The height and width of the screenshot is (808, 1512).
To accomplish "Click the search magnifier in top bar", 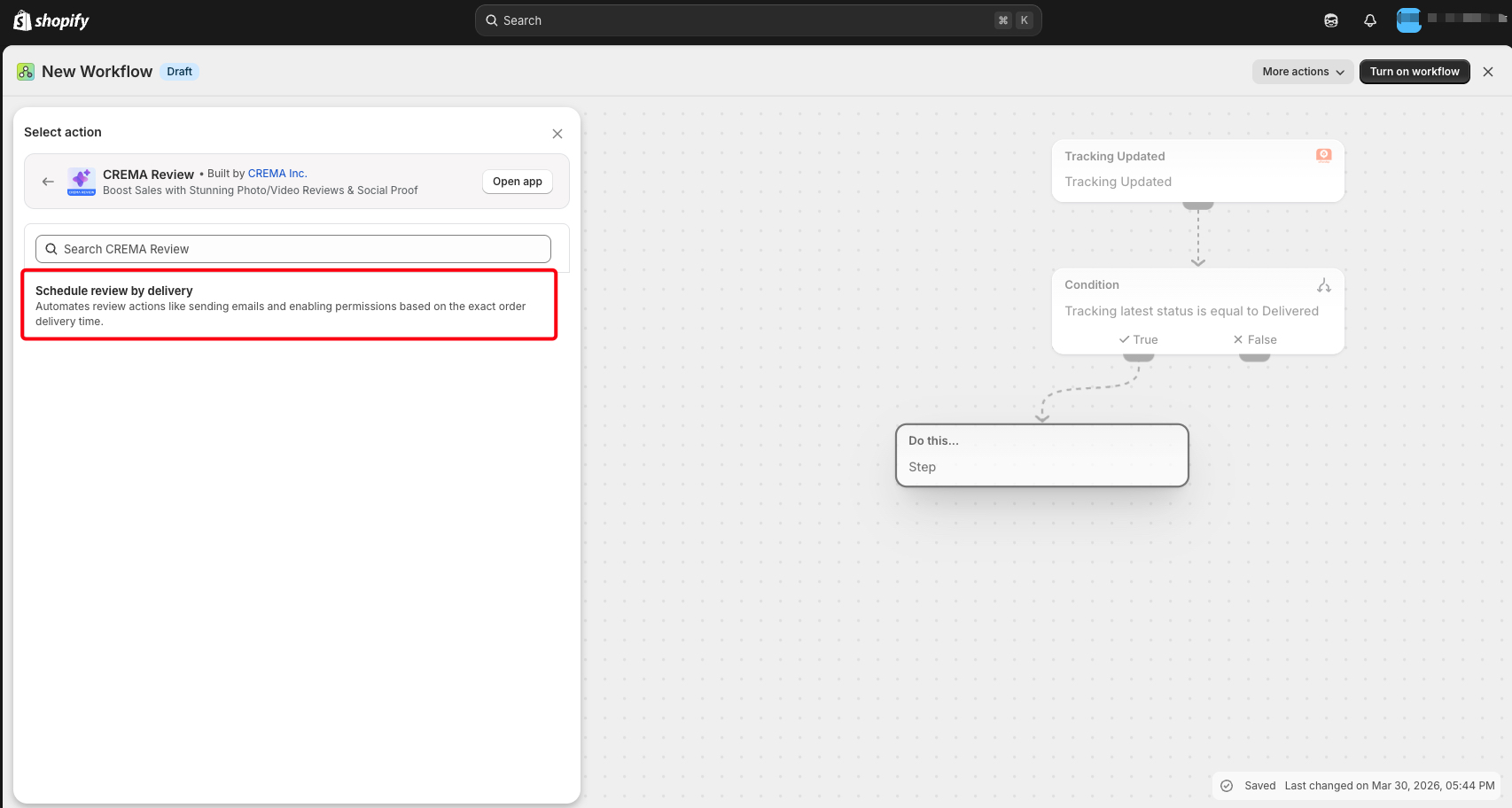I will (492, 20).
